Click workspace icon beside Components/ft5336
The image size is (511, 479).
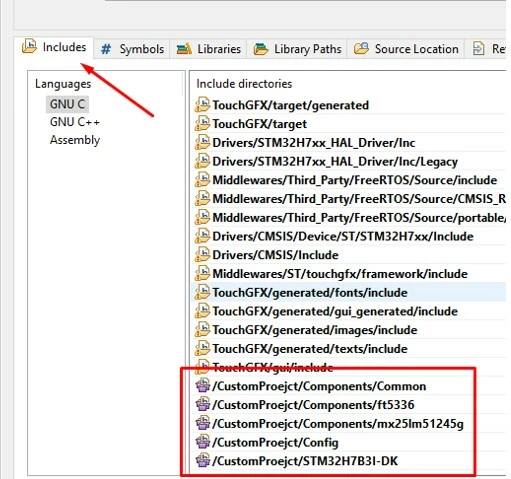click(x=203, y=404)
